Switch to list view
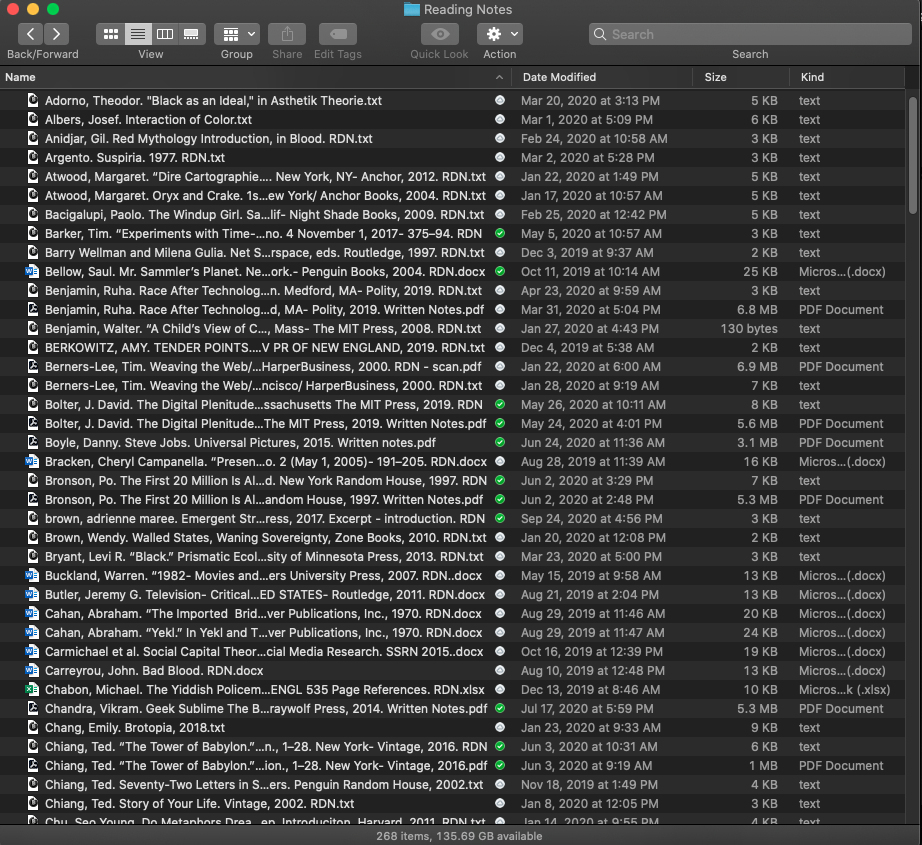 (138, 34)
